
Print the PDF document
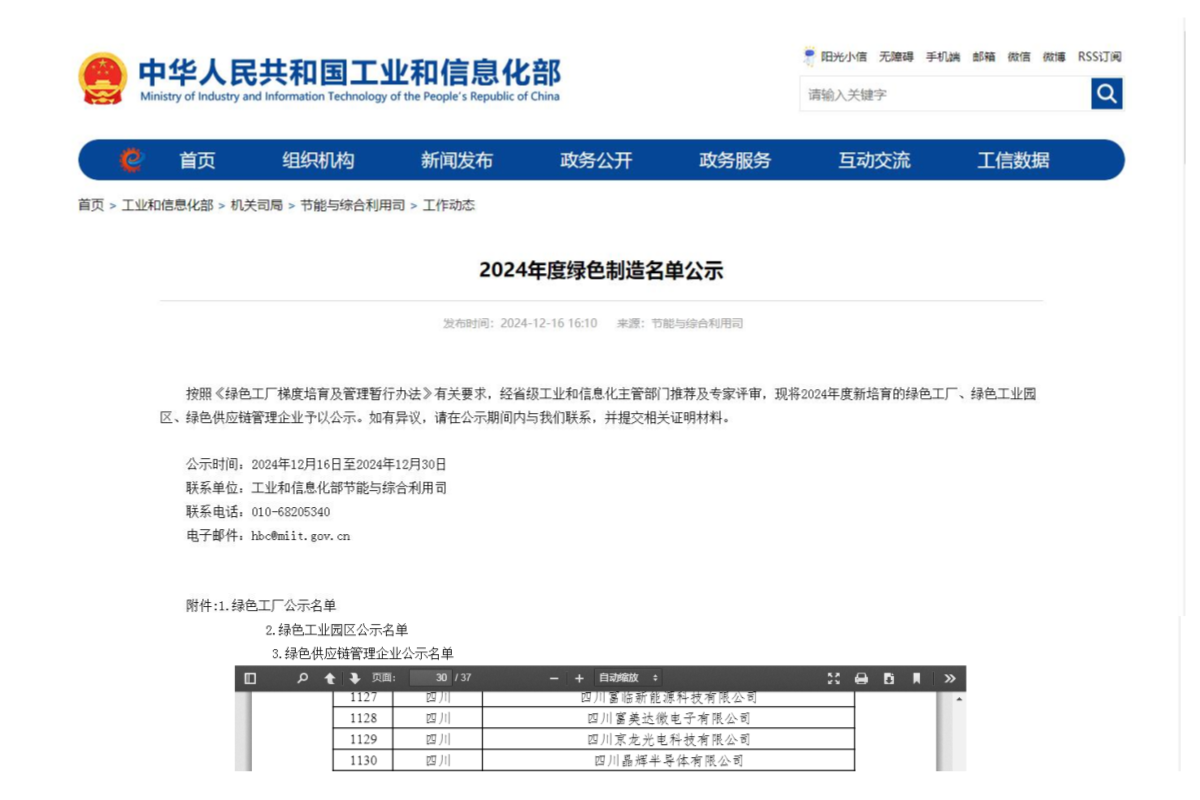pyautogui.click(x=861, y=678)
